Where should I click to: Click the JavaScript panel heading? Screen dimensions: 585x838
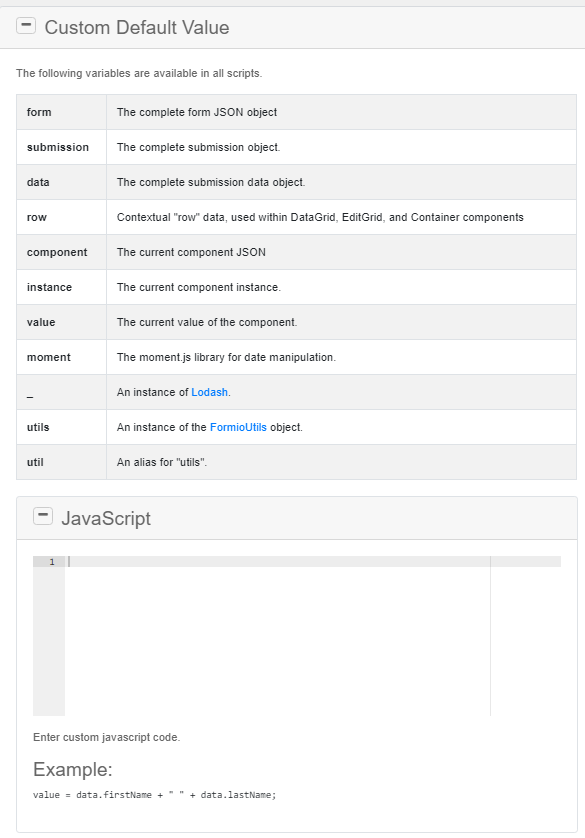coord(106,518)
